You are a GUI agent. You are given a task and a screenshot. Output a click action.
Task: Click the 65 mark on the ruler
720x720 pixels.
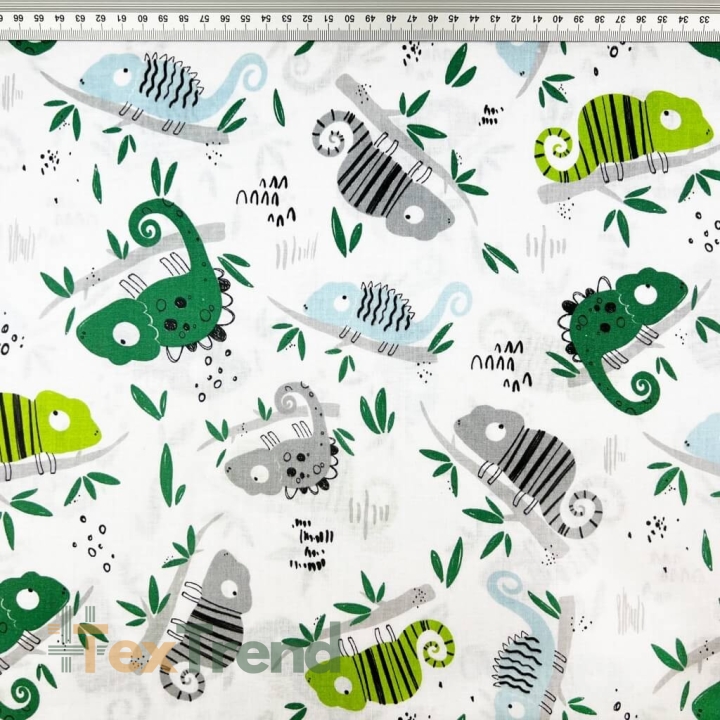pos(38,19)
